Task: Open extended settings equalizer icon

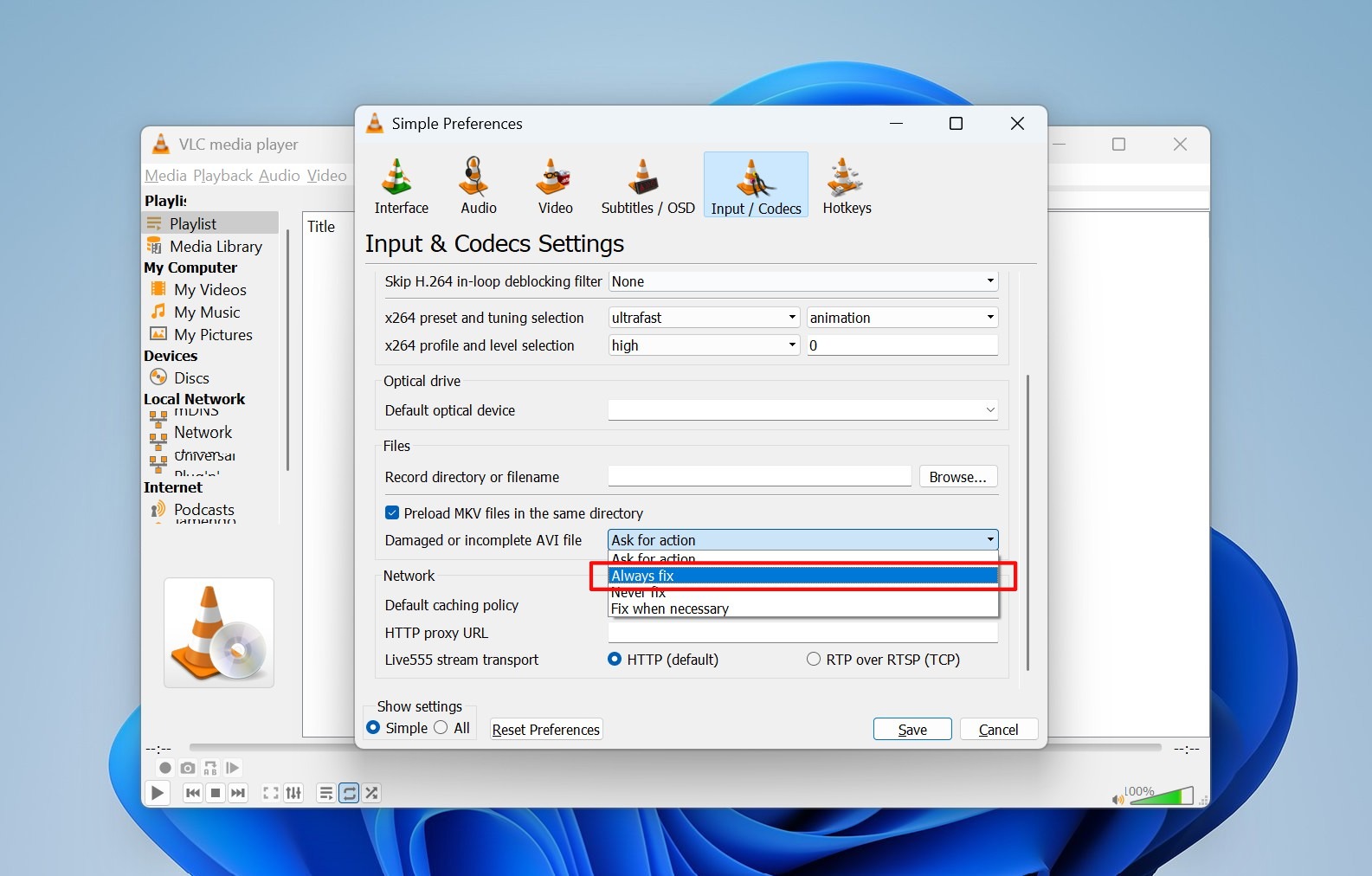Action: [x=293, y=793]
